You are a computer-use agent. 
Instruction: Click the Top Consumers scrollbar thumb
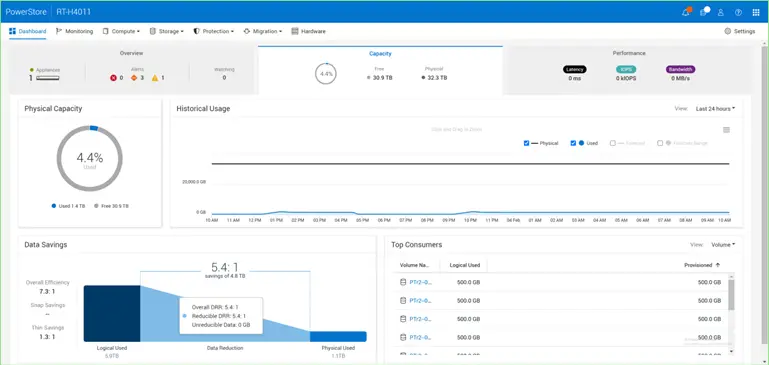(x=731, y=294)
